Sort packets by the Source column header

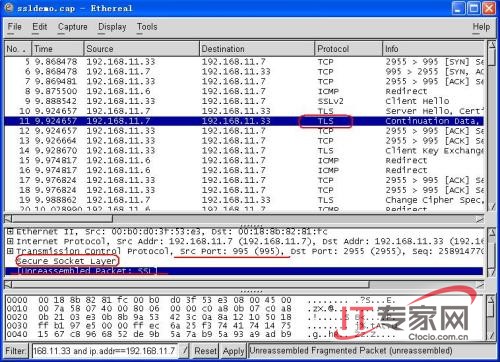click(141, 49)
